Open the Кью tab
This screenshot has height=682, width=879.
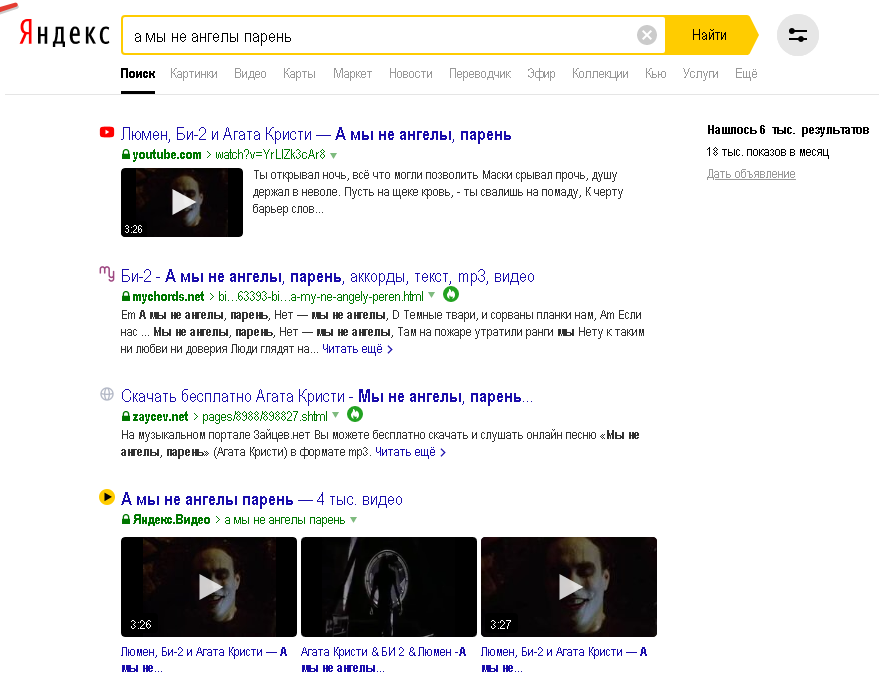(655, 73)
